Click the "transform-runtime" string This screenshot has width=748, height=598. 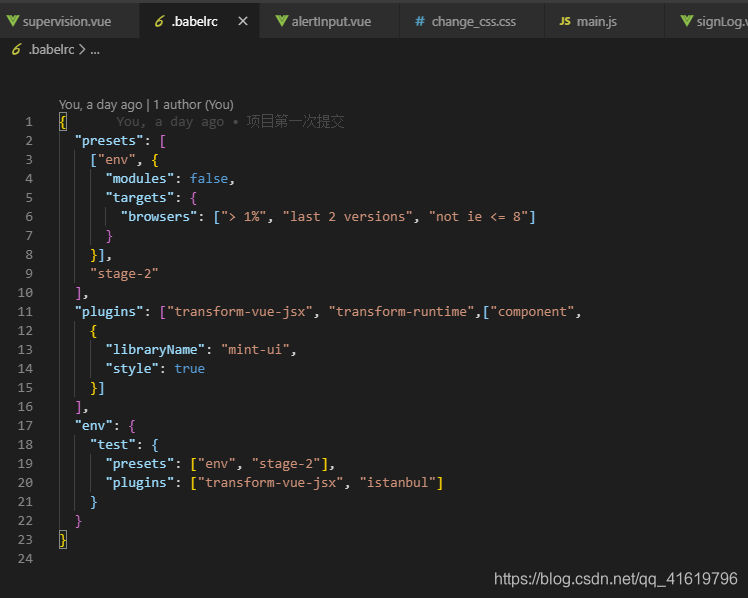(401, 312)
